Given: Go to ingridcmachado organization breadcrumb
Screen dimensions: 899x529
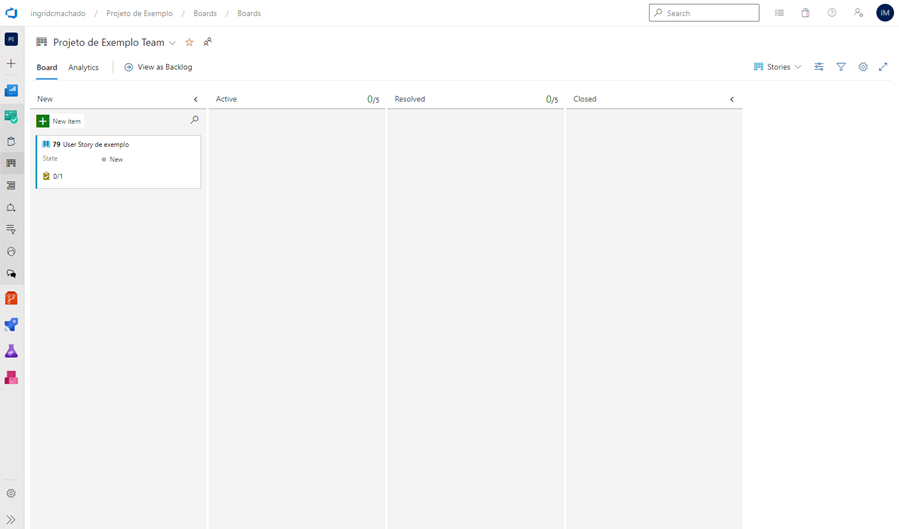Looking at the screenshot, I should (x=58, y=13).
